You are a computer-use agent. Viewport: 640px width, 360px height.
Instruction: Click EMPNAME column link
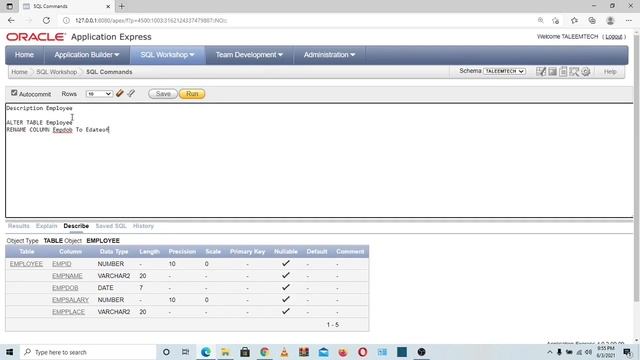67,276
